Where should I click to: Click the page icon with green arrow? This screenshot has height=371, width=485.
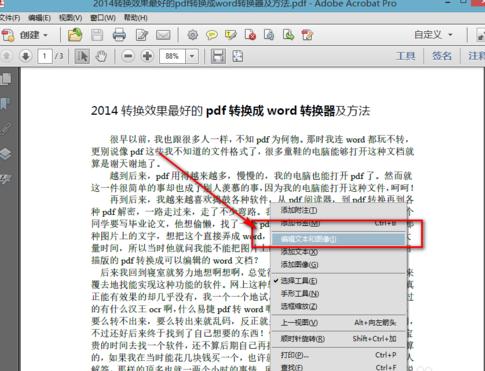point(288,35)
